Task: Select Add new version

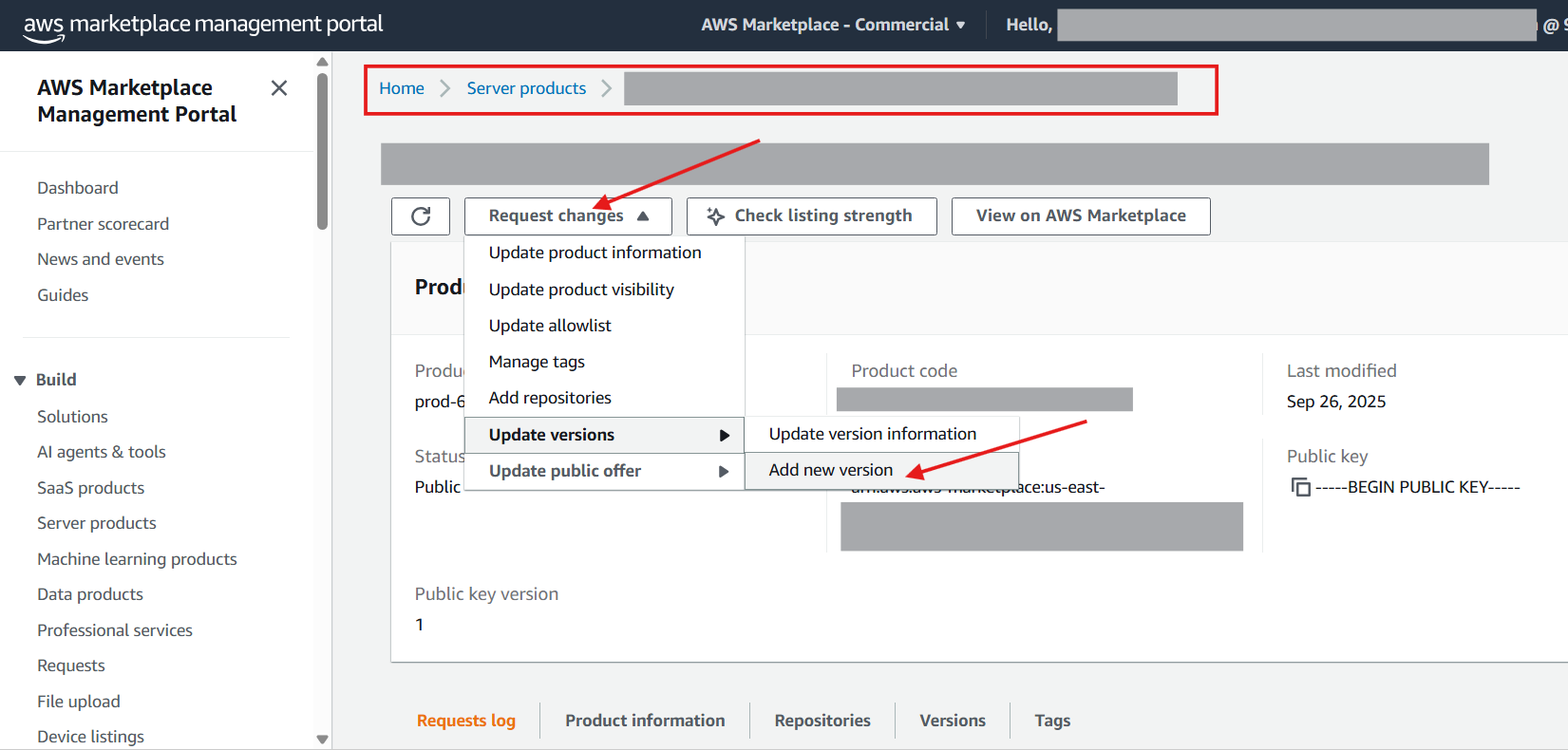Action: click(x=881, y=470)
